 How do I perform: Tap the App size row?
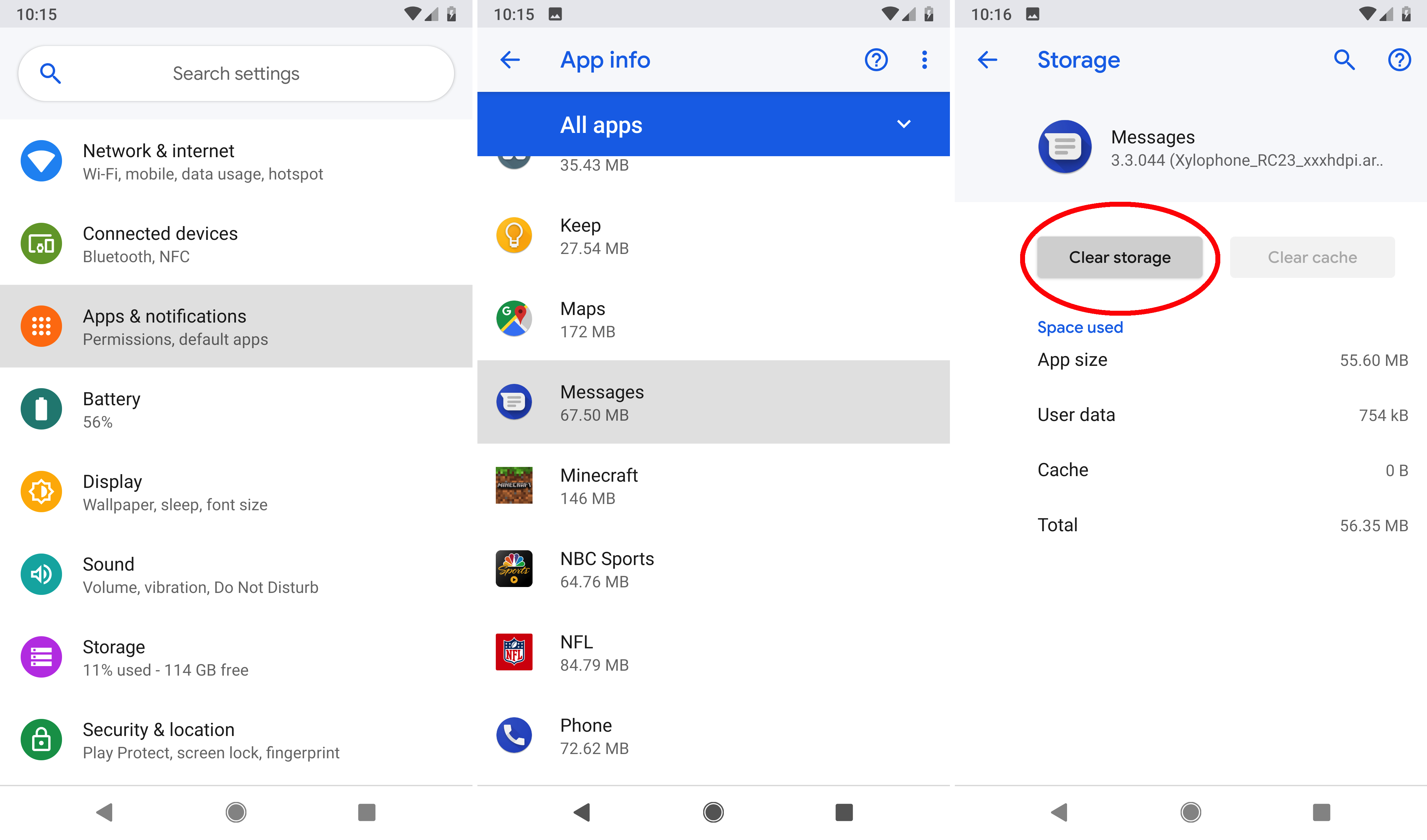pyautogui.click(x=1191, y=360)
